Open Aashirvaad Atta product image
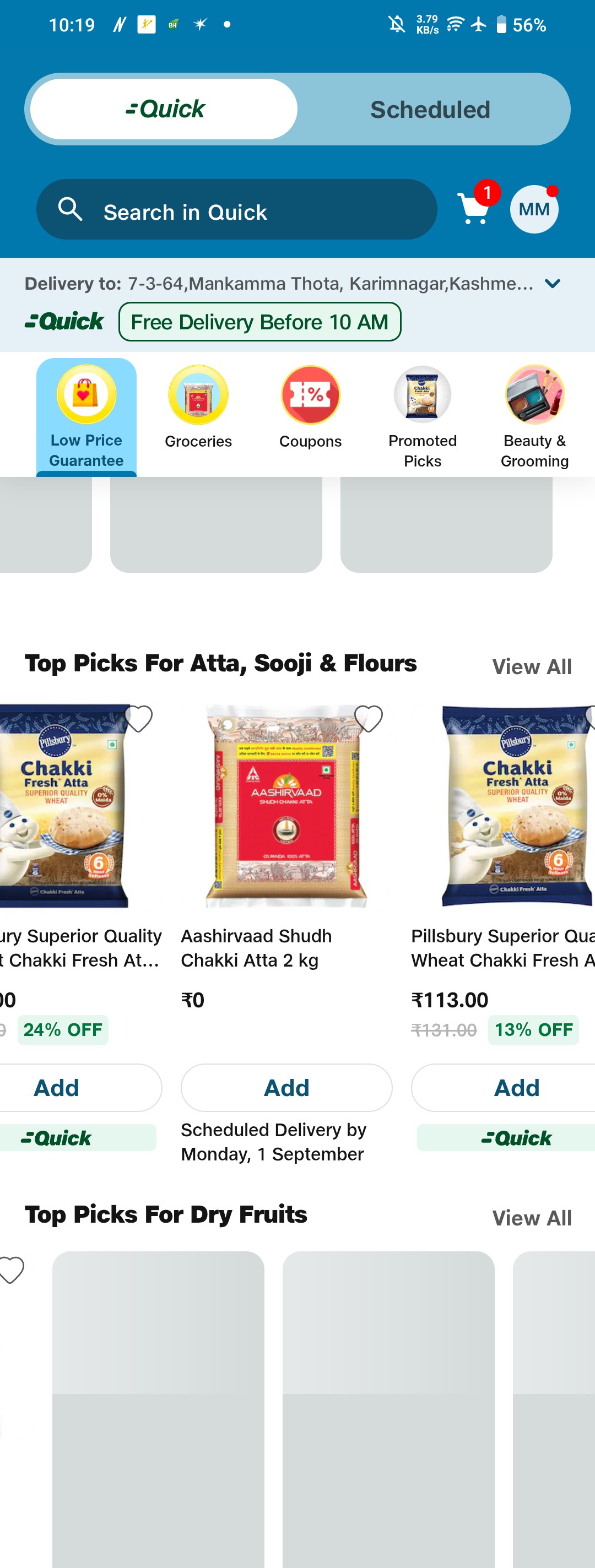The image size is (595, 1568). coord(286,806)
